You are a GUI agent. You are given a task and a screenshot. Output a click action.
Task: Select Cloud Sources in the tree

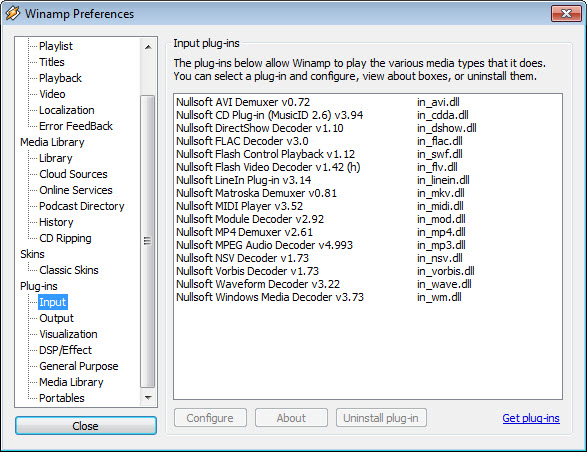pos(73,174)
